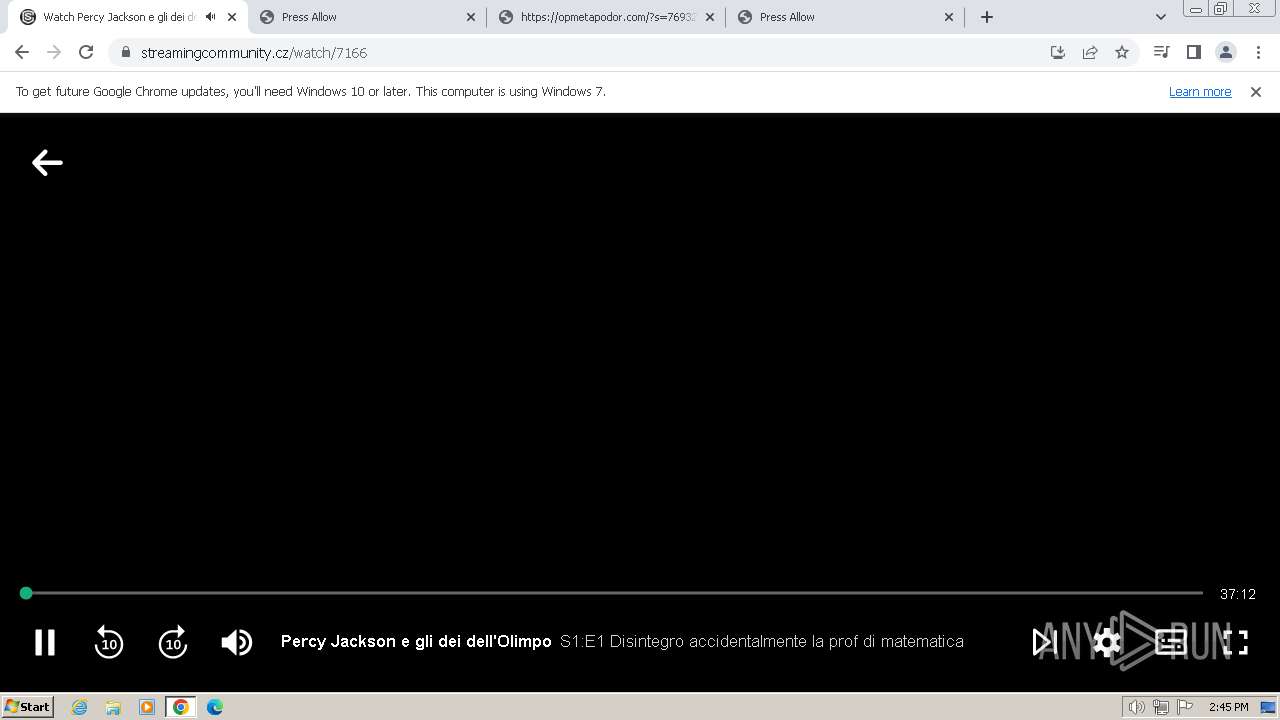Share this page icon

pos(1090,53)
